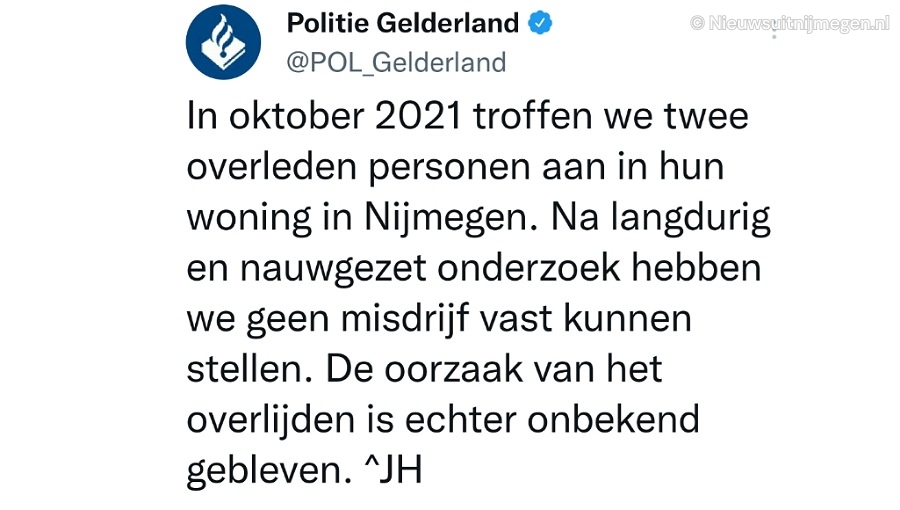Click the word "woning" in the tweet
Image resolution: width=900 pixels, height=510 pixels.
click(249, 219)
